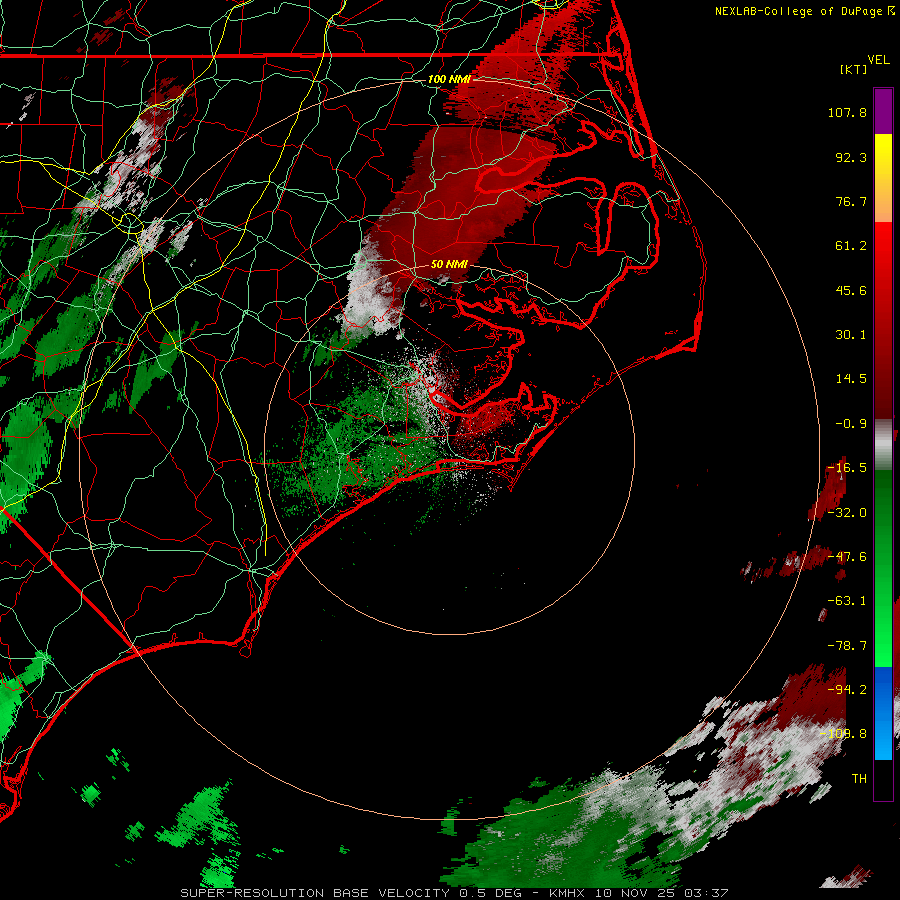This screenshot has height=900, width=900.
Task: Click the NEXLAB-College of DuPage watermark text
Action: pyautogui.click(x=805, y=11)
